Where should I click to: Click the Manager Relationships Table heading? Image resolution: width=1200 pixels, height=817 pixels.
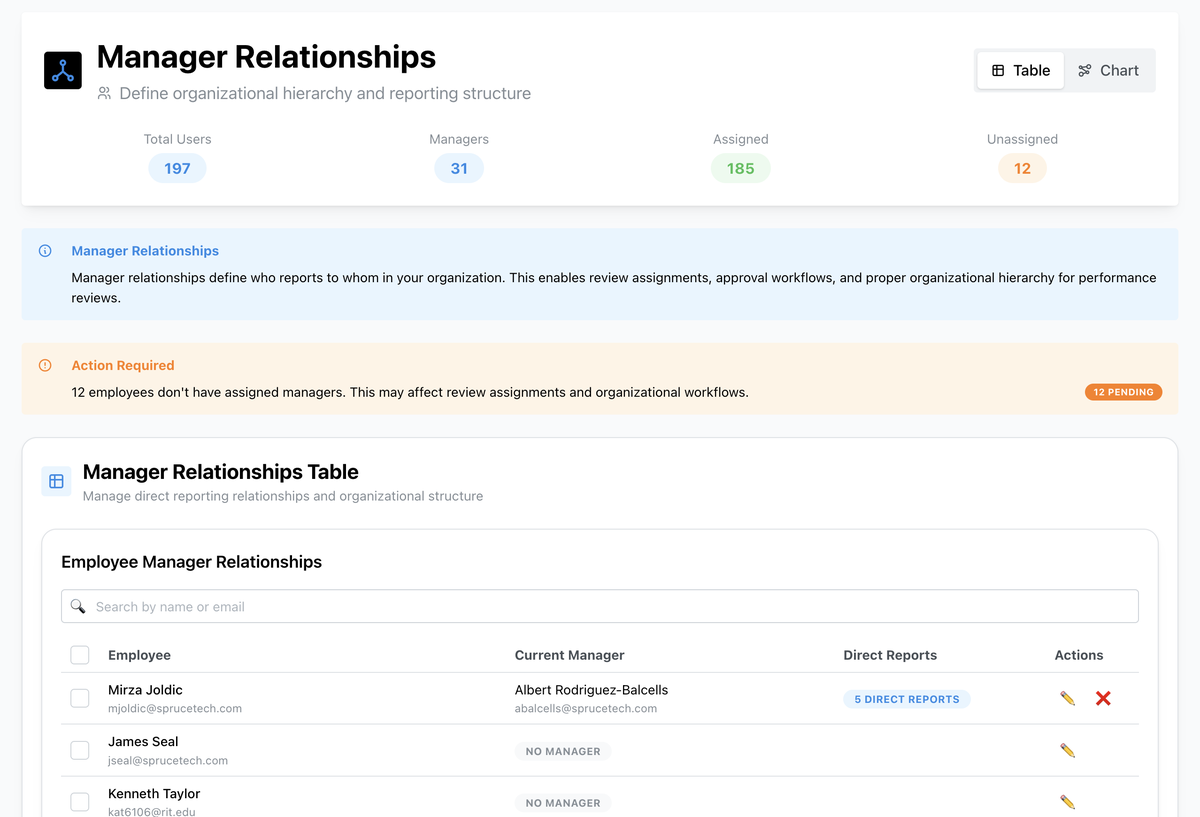pos(221,472)
